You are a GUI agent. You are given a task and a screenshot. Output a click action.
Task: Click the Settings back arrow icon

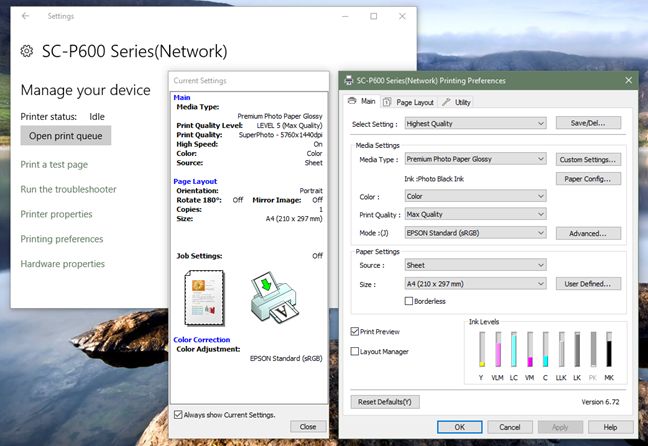(25, 16)
